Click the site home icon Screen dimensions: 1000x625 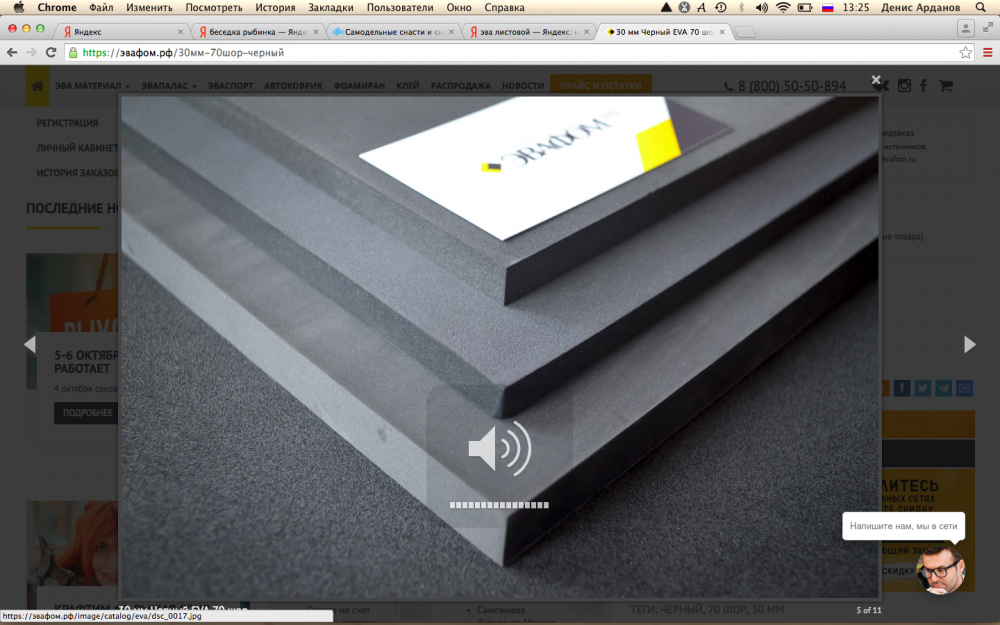pos(38,86)
